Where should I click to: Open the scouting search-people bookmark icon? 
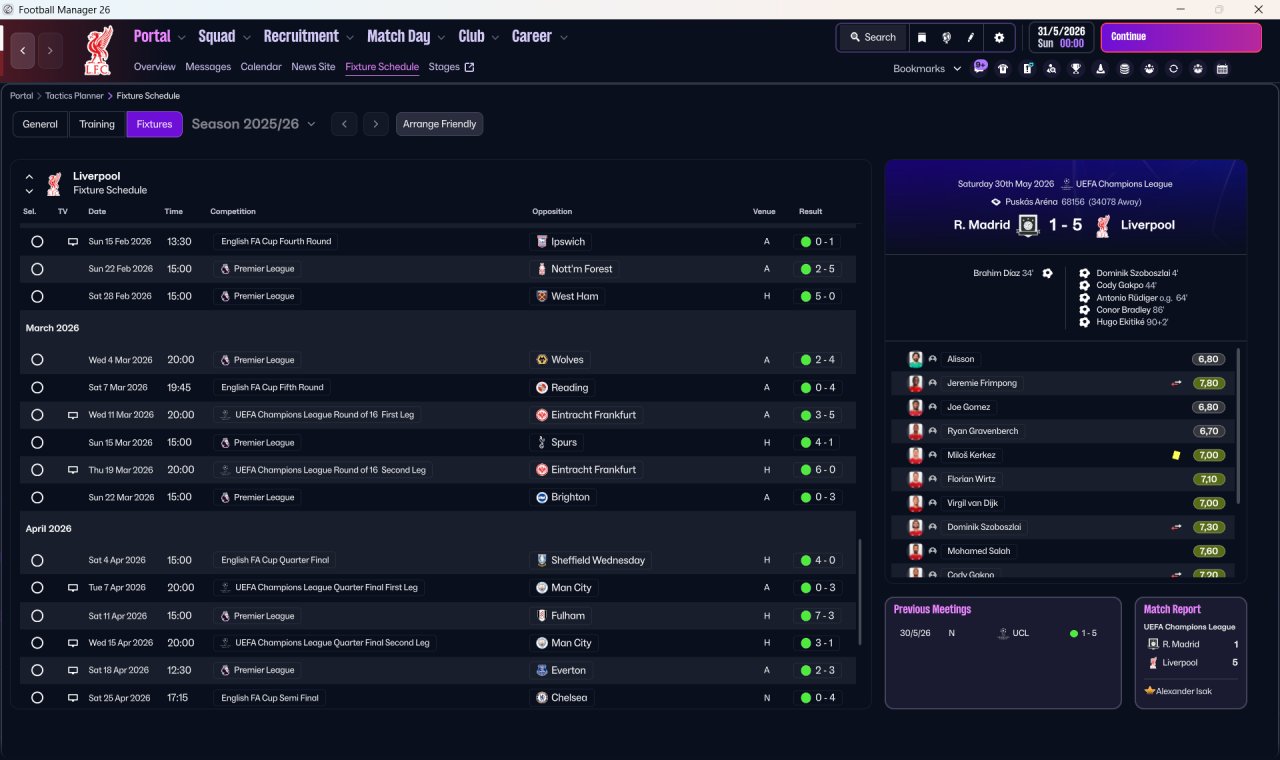[x=1052, y=69]
